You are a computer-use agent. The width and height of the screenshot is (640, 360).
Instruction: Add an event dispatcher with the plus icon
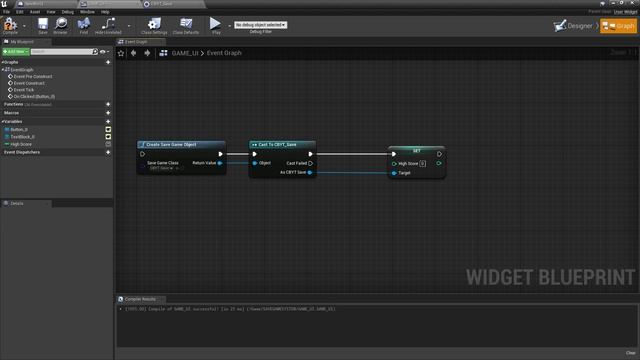[108, 152]
